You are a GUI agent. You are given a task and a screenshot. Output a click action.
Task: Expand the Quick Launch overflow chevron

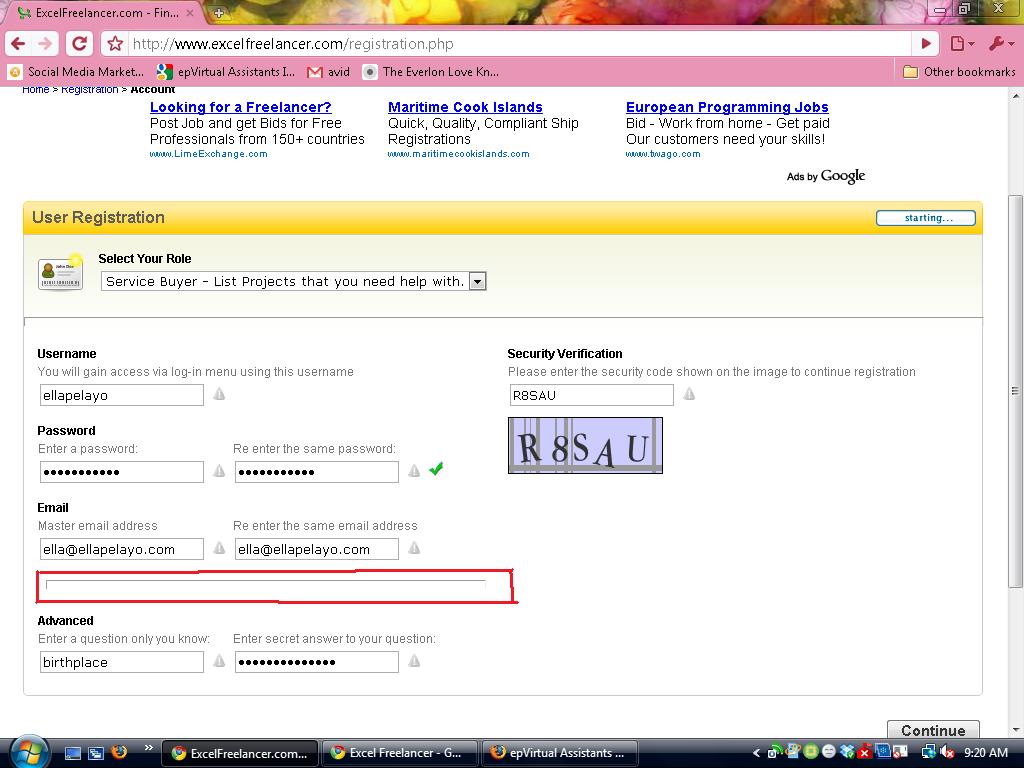pos(148,746)
